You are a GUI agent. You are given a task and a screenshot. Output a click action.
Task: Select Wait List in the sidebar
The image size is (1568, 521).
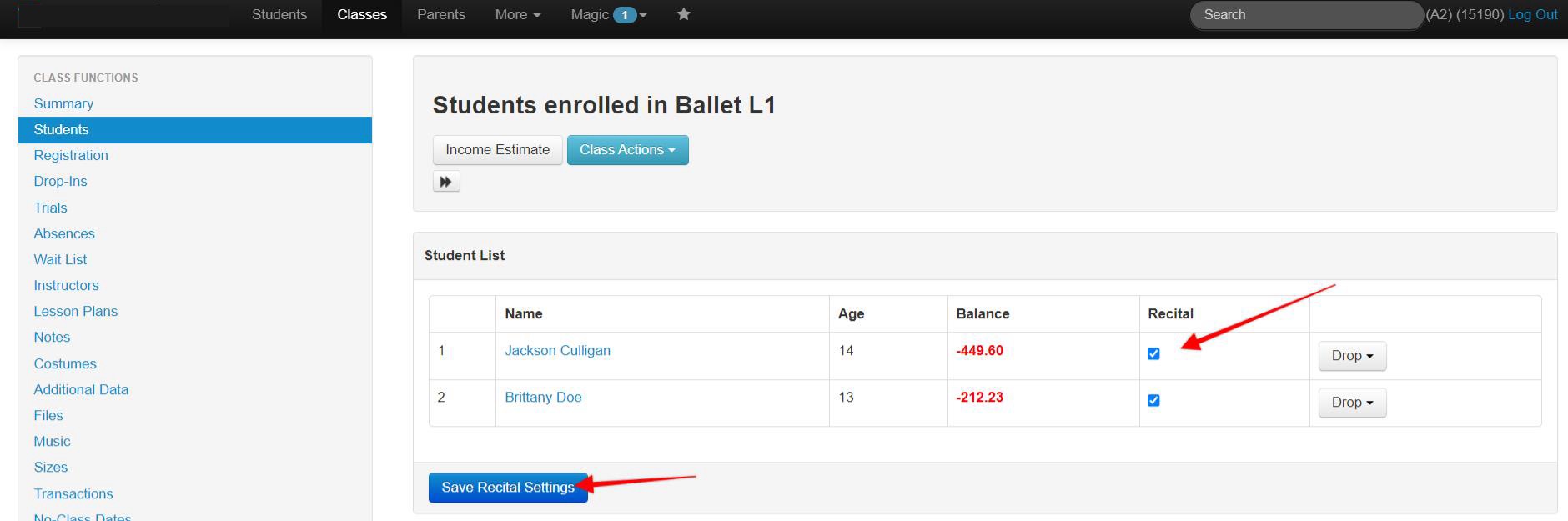click(x=60, y=259)
